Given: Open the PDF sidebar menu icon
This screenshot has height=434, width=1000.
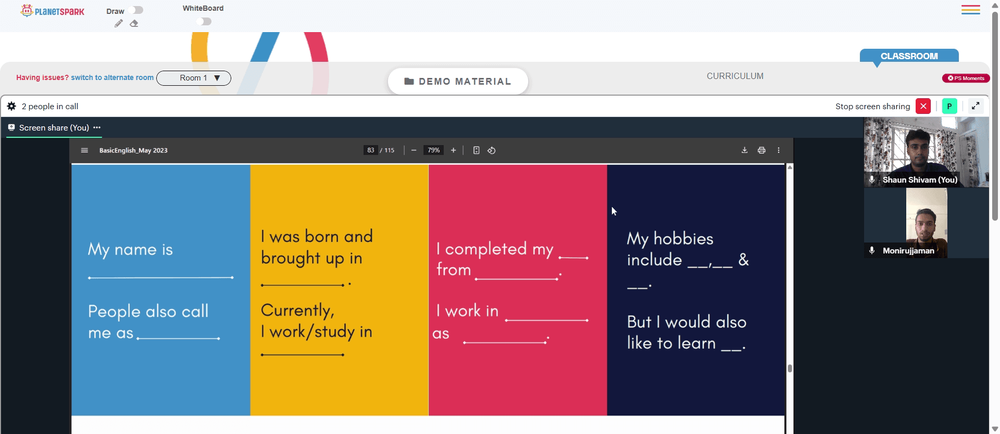Looking at the screenshot, I should [84, 150].
